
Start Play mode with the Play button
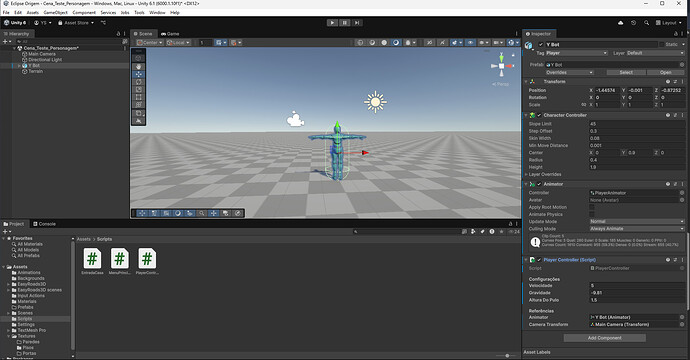coord(332,22)
